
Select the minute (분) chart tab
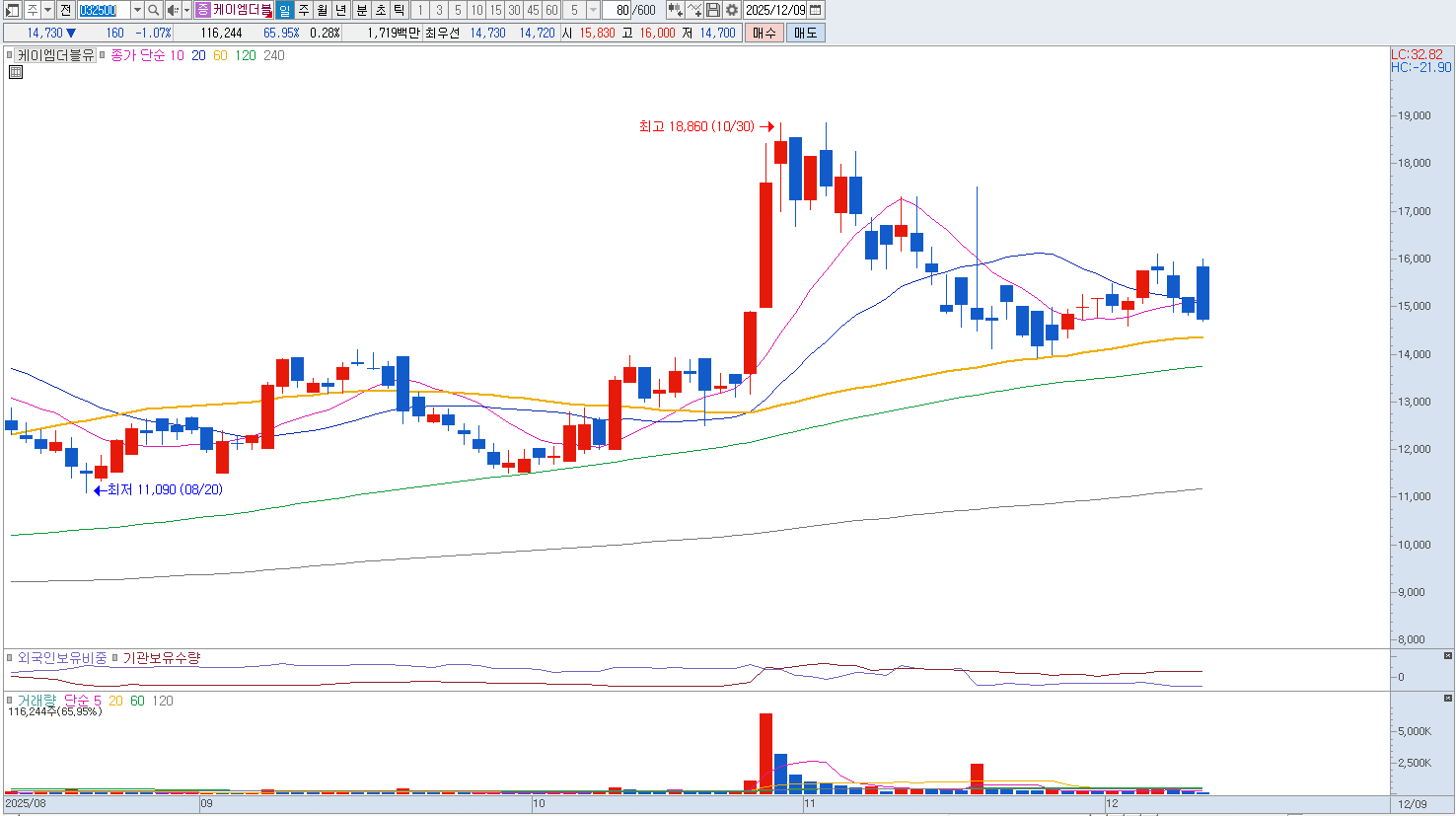pos(361,10)
